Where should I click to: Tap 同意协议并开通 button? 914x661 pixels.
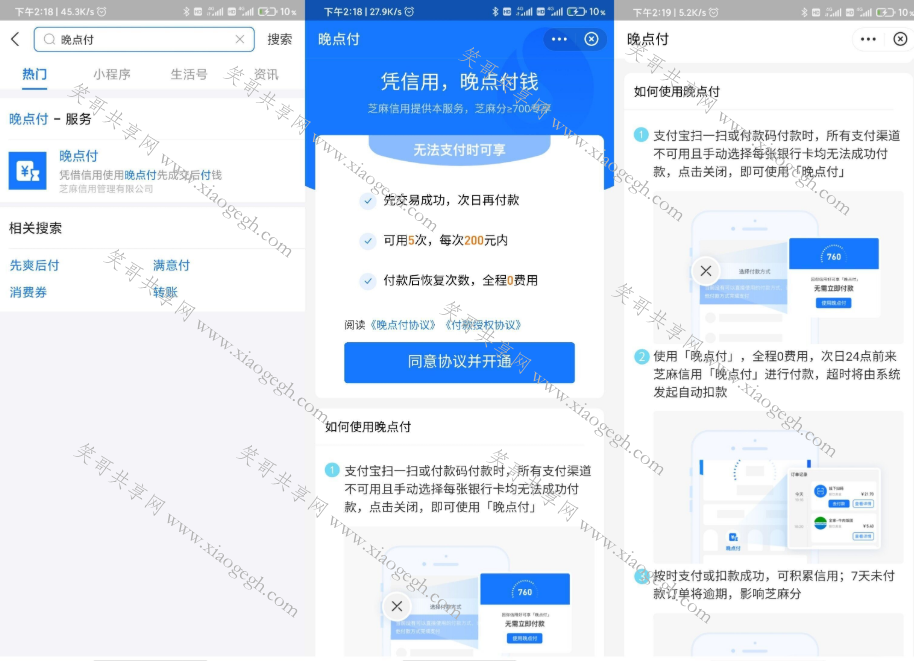click(x=459, y=362)
